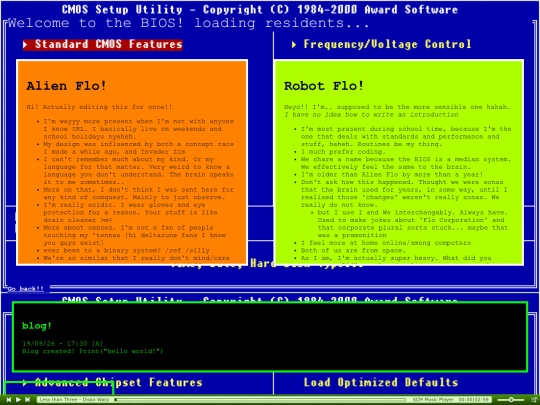Click 'Both of us are from space.' bullet

coord(353,250)
